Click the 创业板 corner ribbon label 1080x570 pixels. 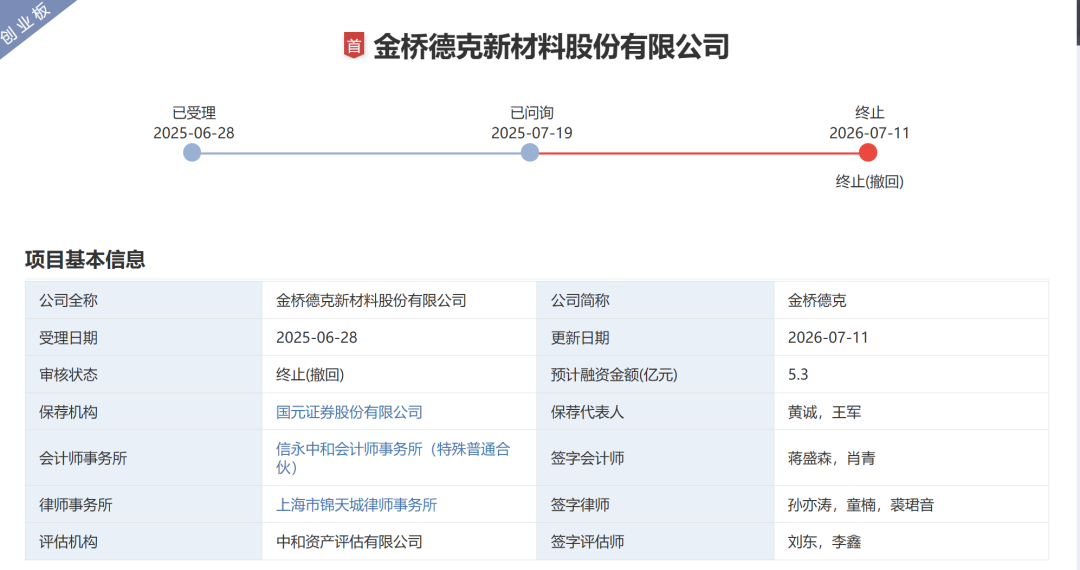coord(25,23)
